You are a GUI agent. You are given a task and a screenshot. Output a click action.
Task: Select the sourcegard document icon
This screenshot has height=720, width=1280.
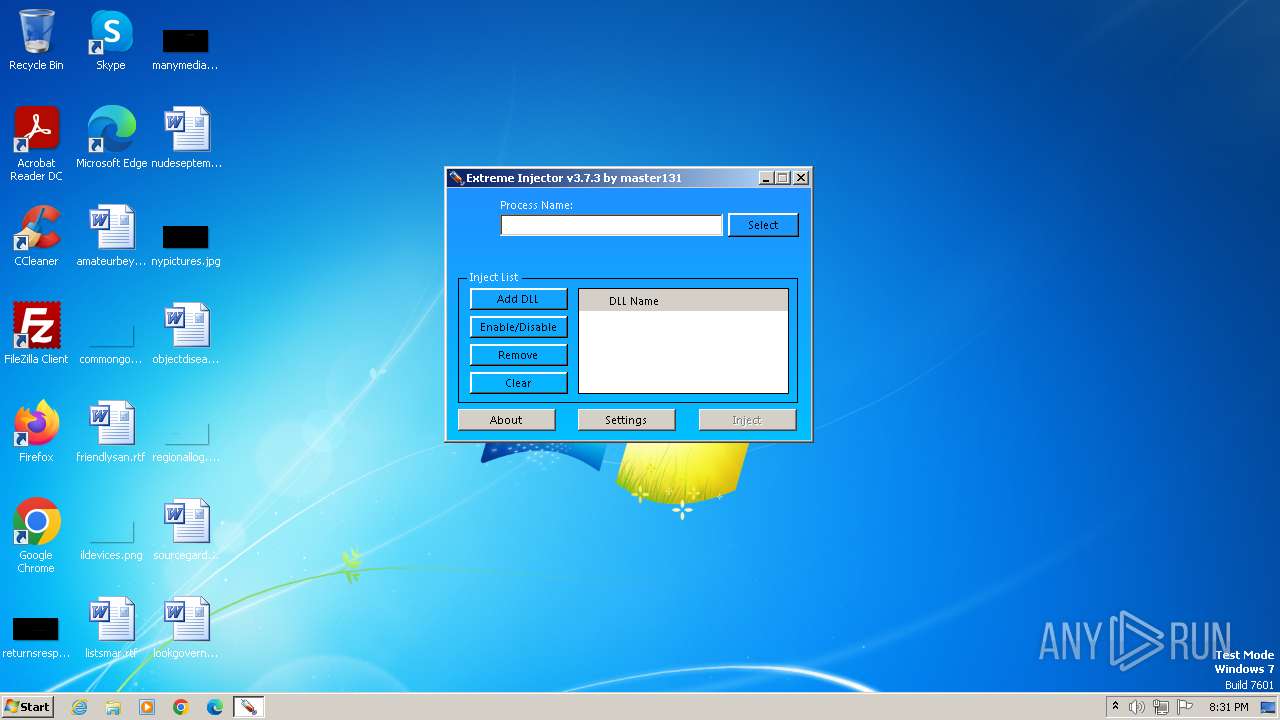pyautogui.click(x=186, y=529)
